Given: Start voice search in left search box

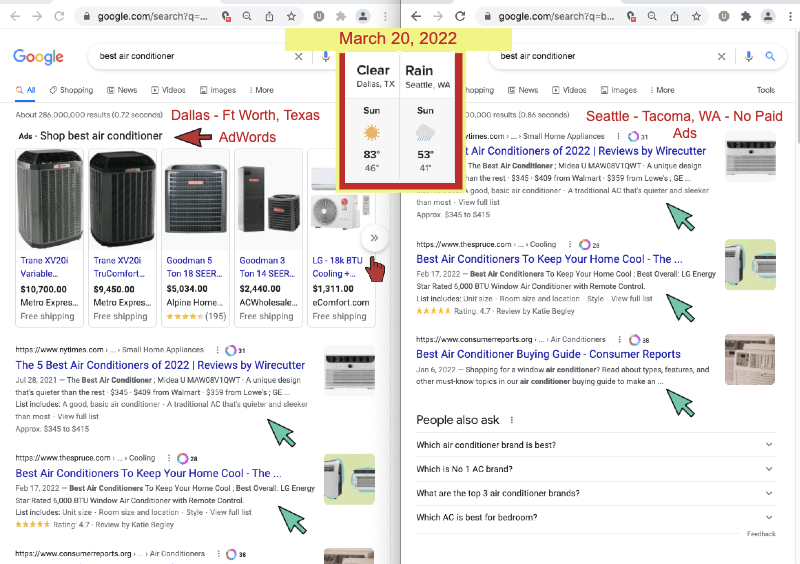Looking at the screenshot, I should tap(326, 56).
